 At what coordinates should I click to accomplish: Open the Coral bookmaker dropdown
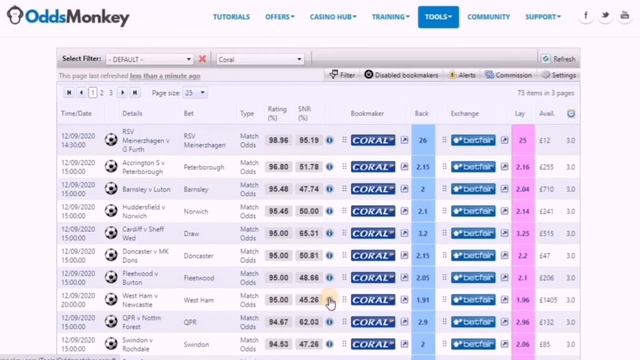(260, 59)
